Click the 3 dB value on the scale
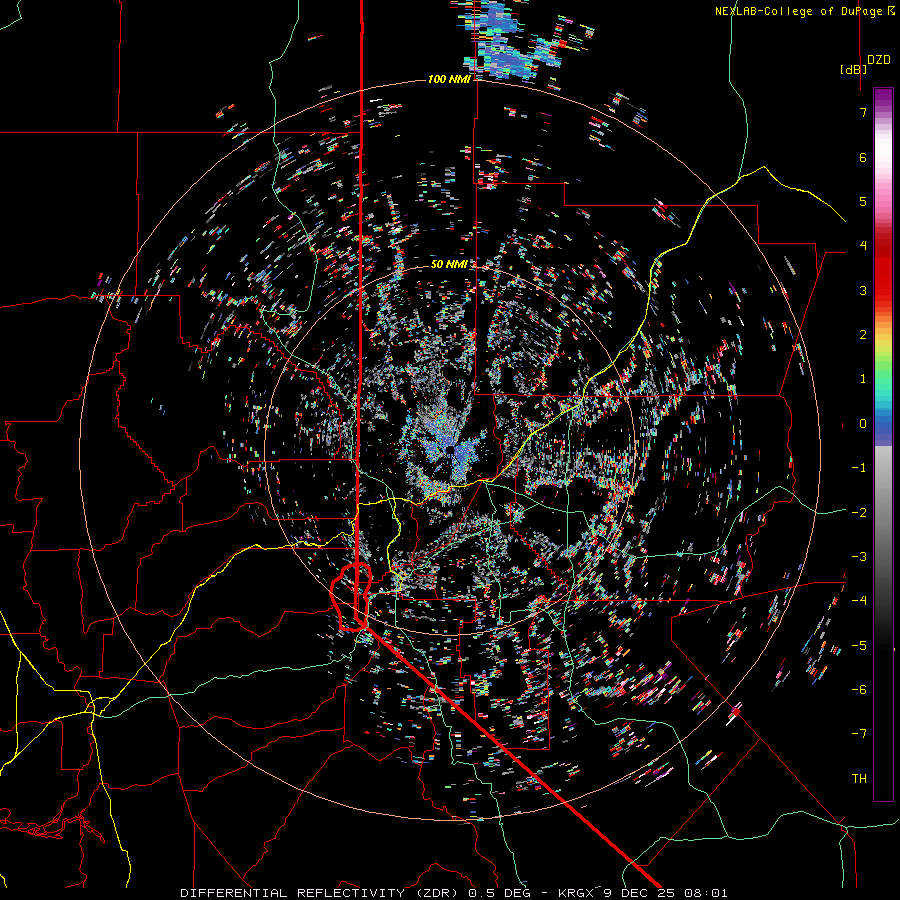900x900 pixels. tap(863, 290)
